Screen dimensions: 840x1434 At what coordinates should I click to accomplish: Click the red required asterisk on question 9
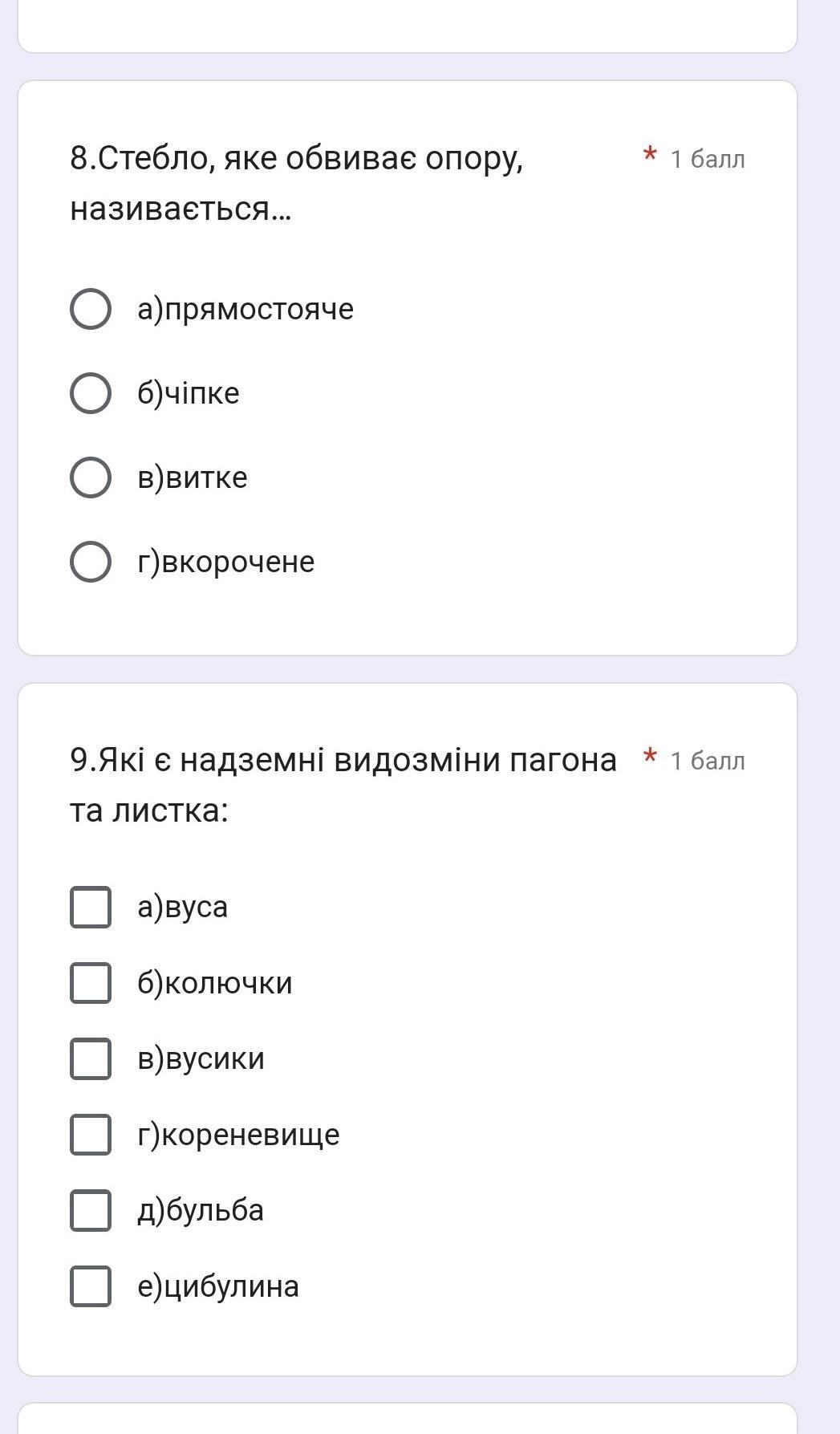[x=650, y=757]
